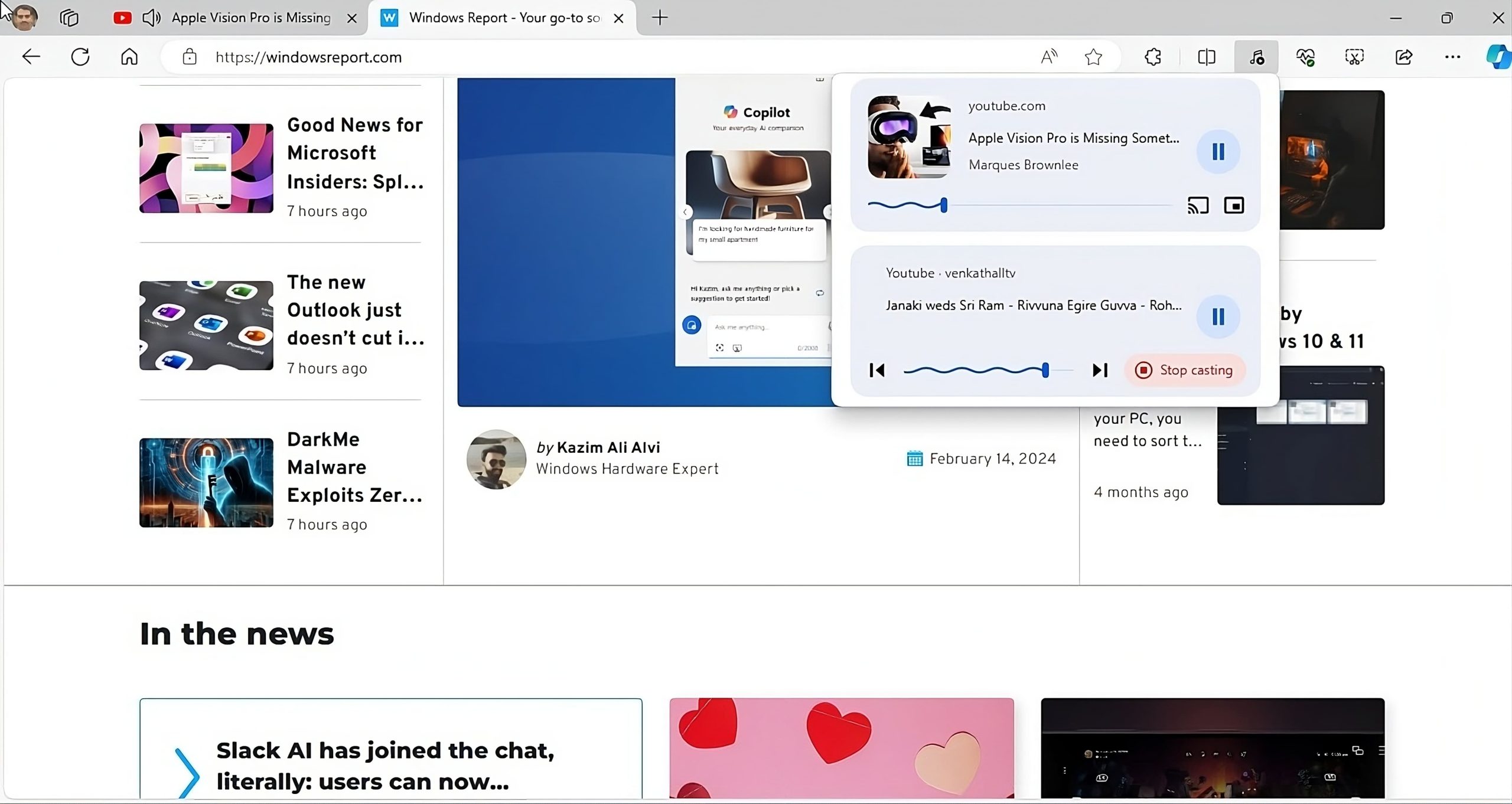Open DarkMe Malware Exploits article
1512x804 pixels.
coord(355,467)
